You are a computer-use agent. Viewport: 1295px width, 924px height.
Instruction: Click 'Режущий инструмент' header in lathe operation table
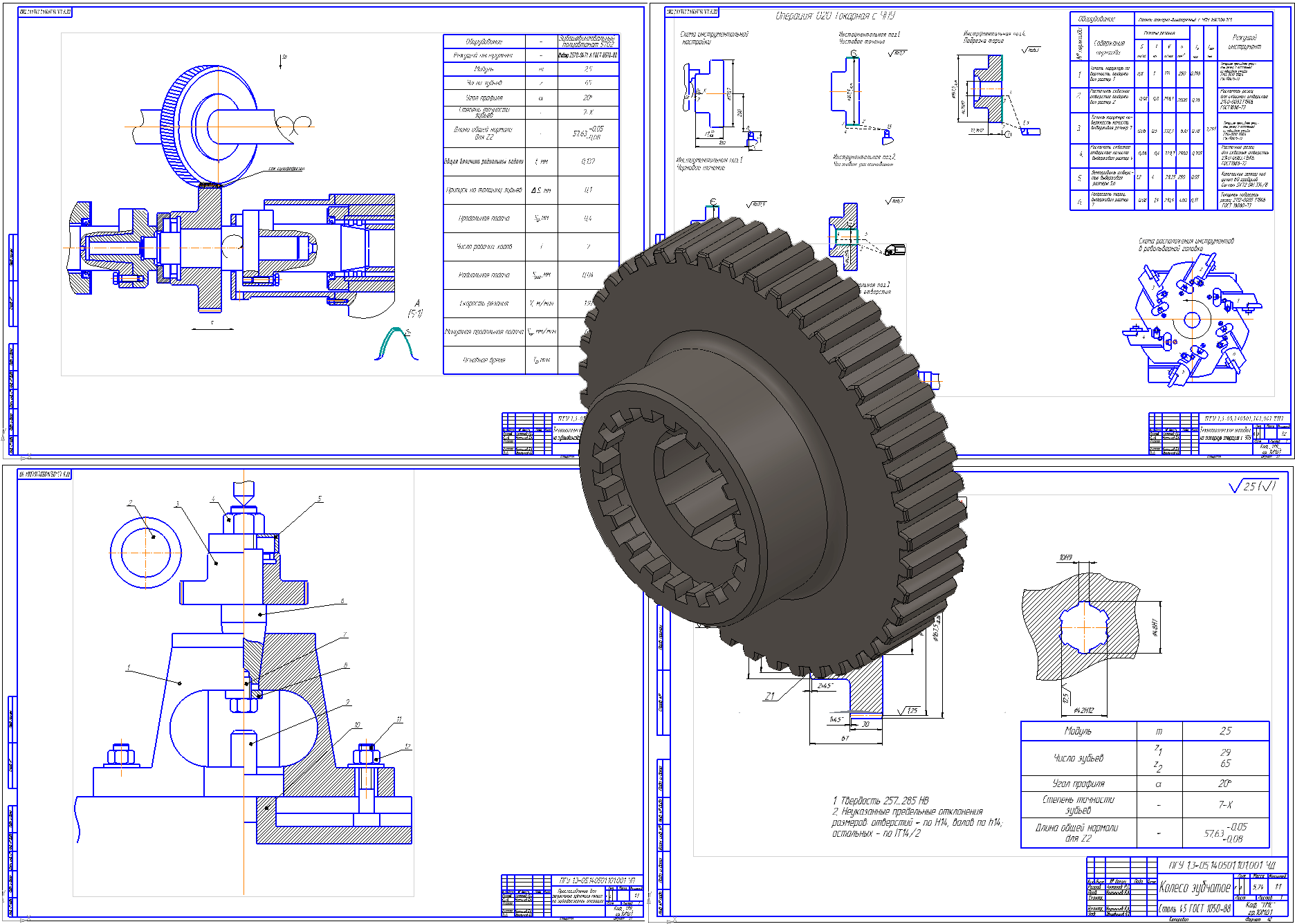(x=1245, y=41)
